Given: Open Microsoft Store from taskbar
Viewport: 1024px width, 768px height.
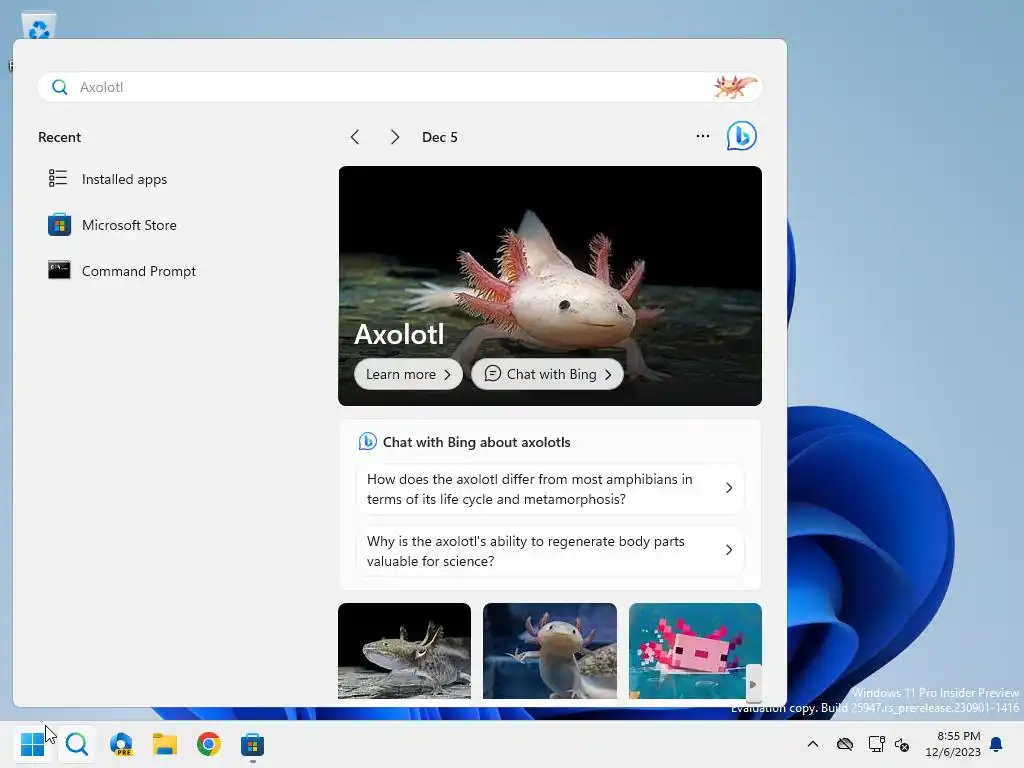Looking at the screenshot, I should pos(252,744).
